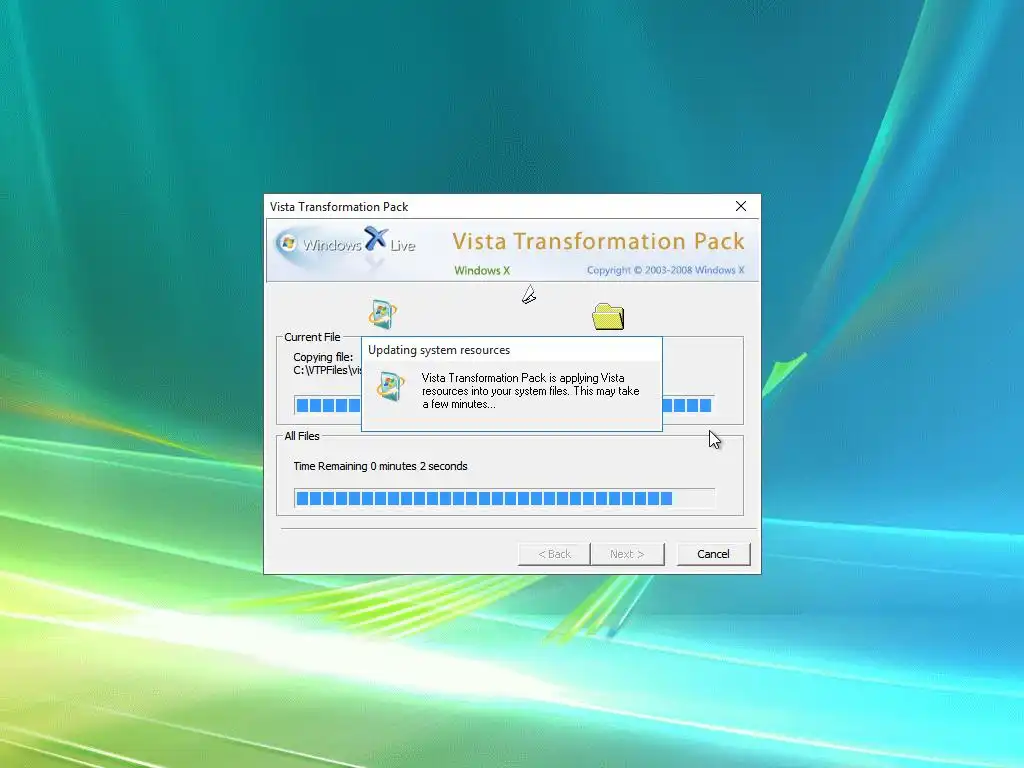Screen dimensions: 1024x768
Task: Click the Copyright 2003-2008 Windows X text
Action: coord(665,270)
